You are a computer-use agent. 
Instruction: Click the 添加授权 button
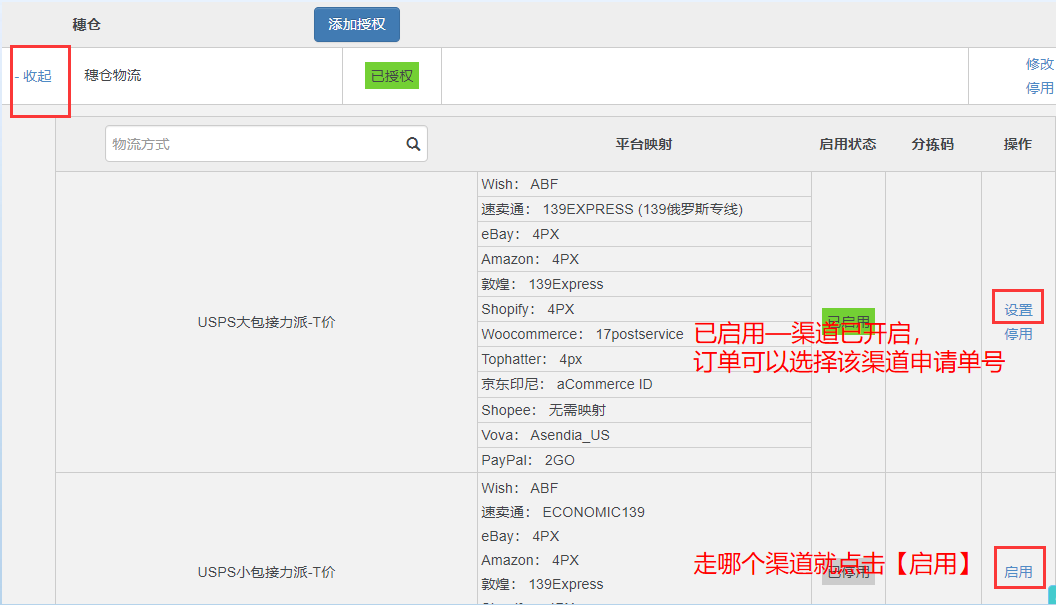pyautogui.click(x=356, y=24)
